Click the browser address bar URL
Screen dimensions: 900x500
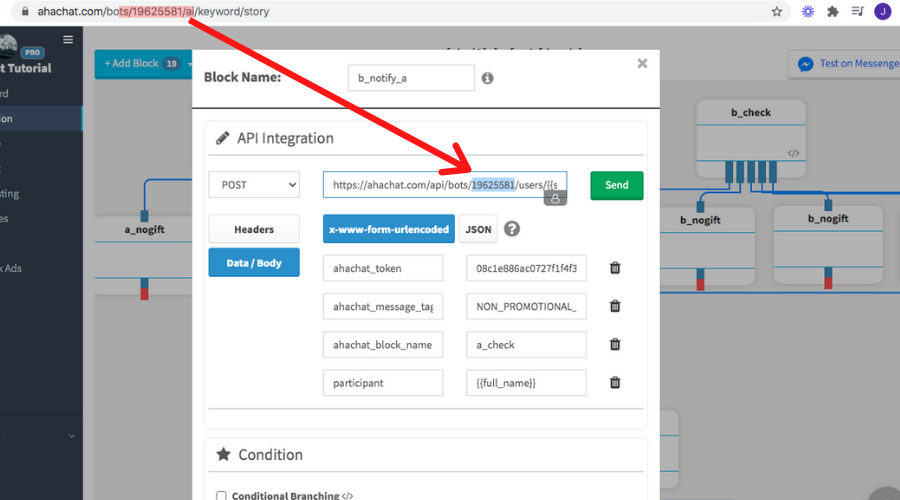pos(153,11)
